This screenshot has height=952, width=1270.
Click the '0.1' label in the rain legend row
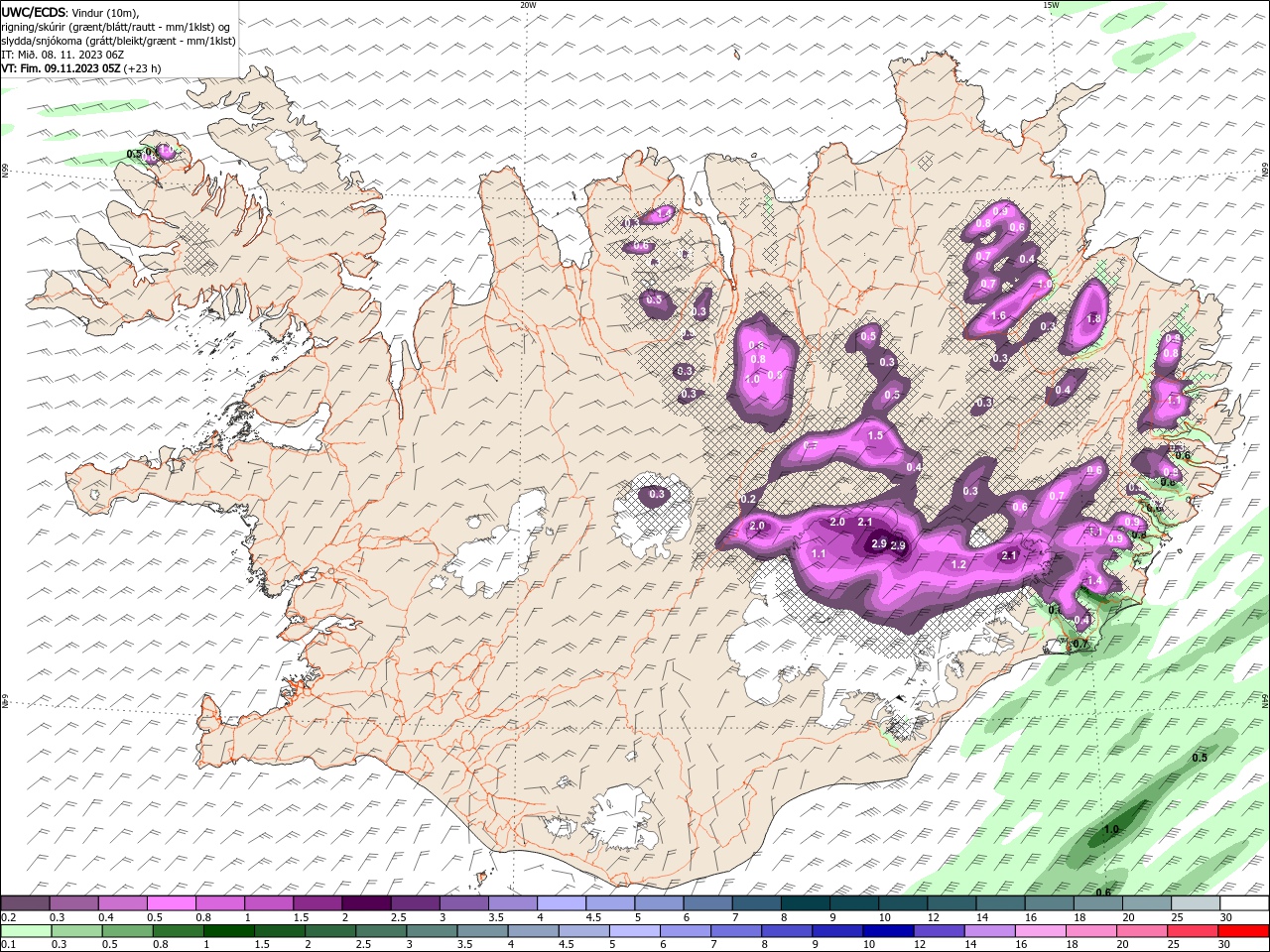click(7, 945)
